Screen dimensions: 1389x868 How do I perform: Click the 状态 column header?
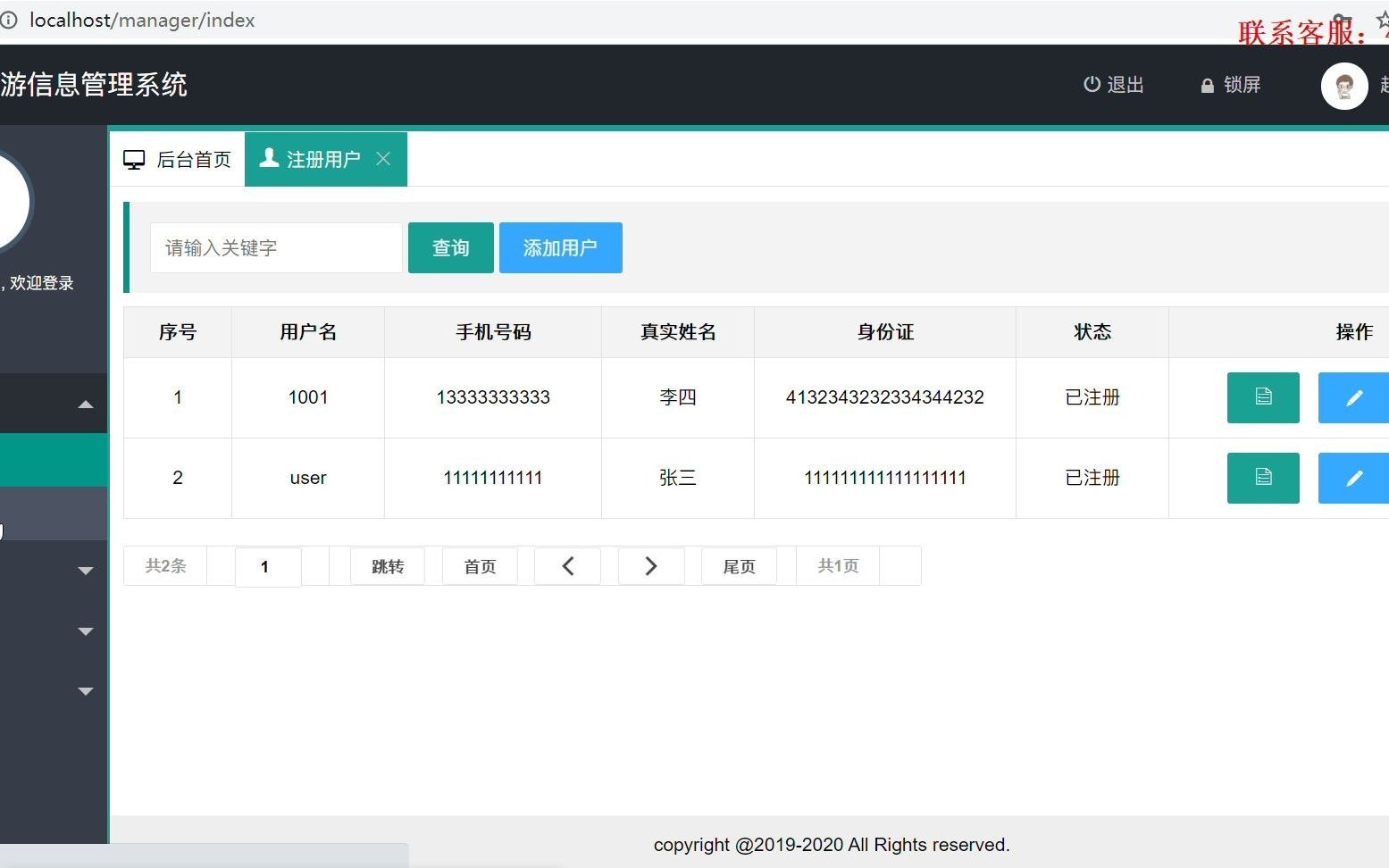[1092, 332]
